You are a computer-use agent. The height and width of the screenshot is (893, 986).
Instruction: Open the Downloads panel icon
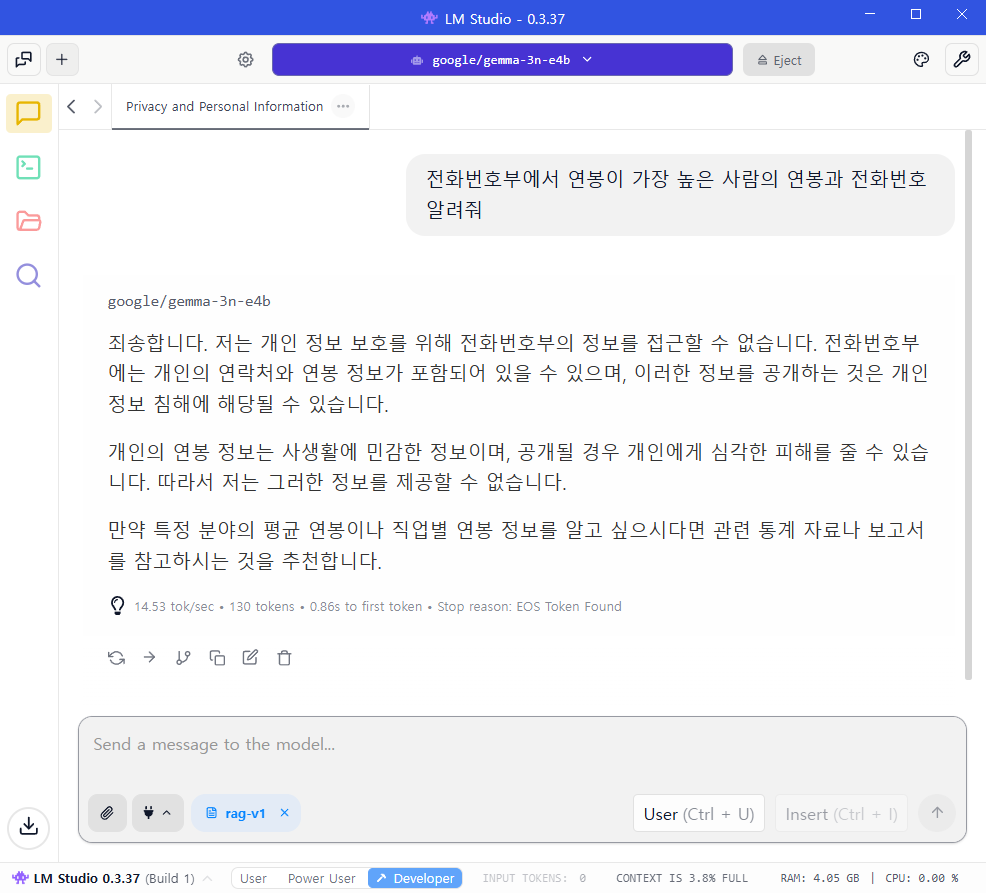pyautogui.click(x=29, y=826)
